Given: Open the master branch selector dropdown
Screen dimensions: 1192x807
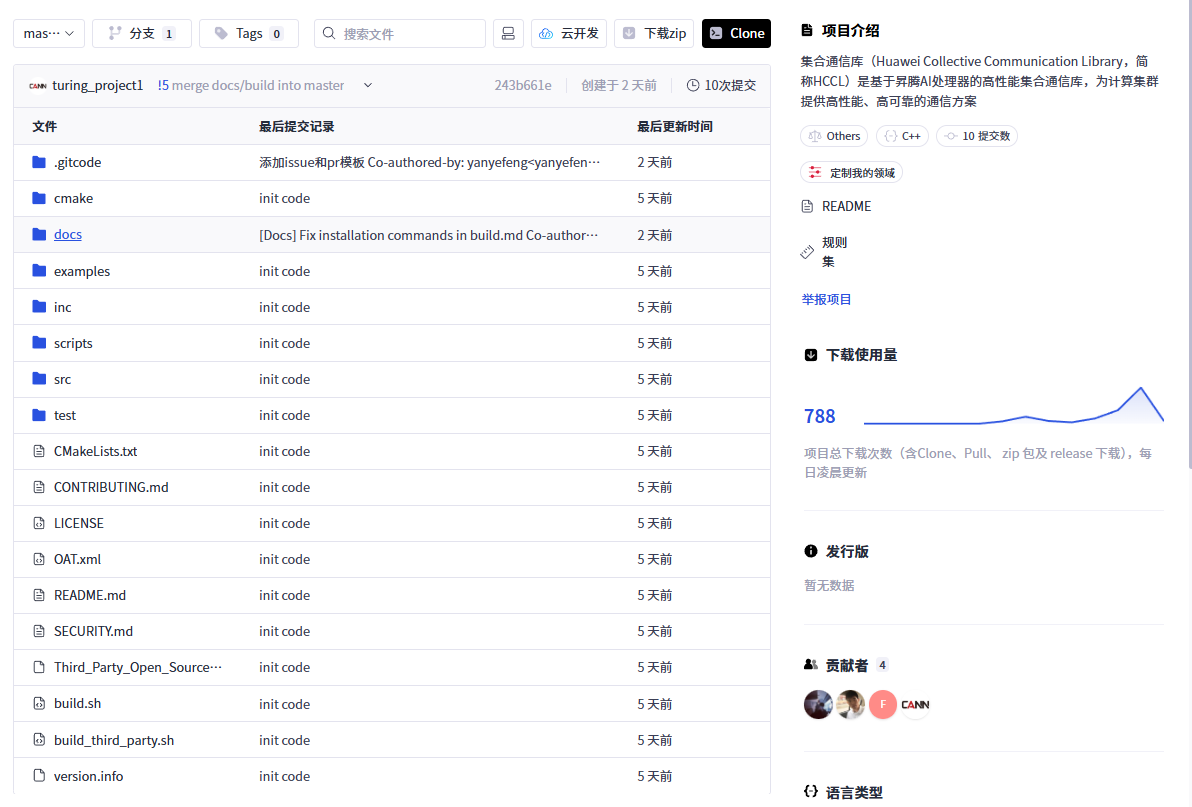Looking at the screenshot, I should [49, 33].
